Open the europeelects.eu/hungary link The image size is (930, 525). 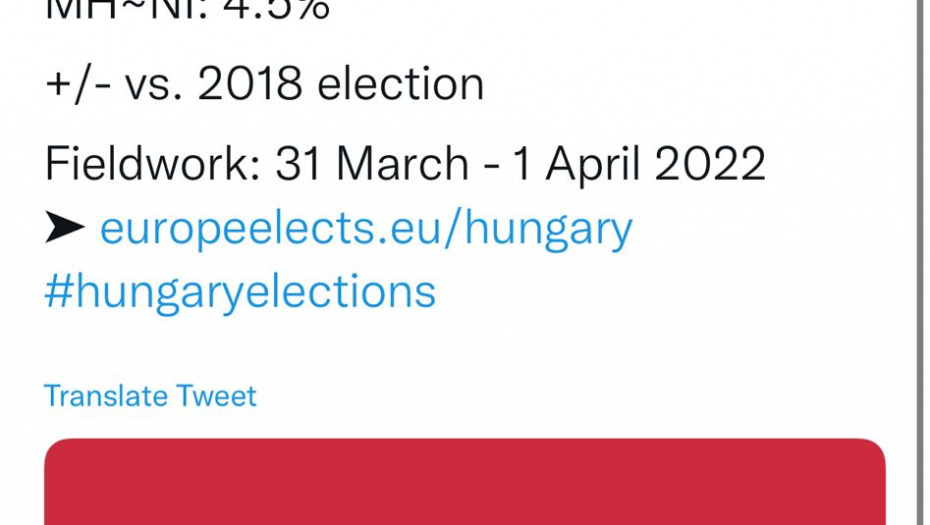tap(365, 229)
